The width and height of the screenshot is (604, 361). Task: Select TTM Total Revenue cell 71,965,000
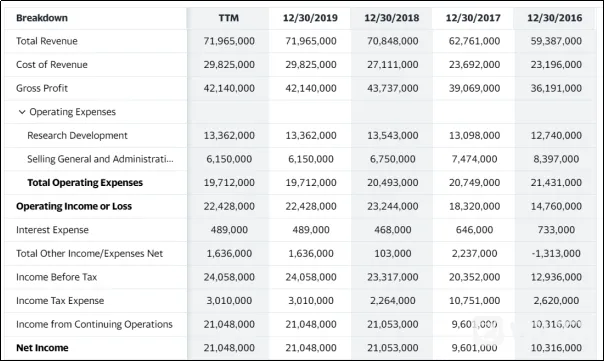(229, 41)
